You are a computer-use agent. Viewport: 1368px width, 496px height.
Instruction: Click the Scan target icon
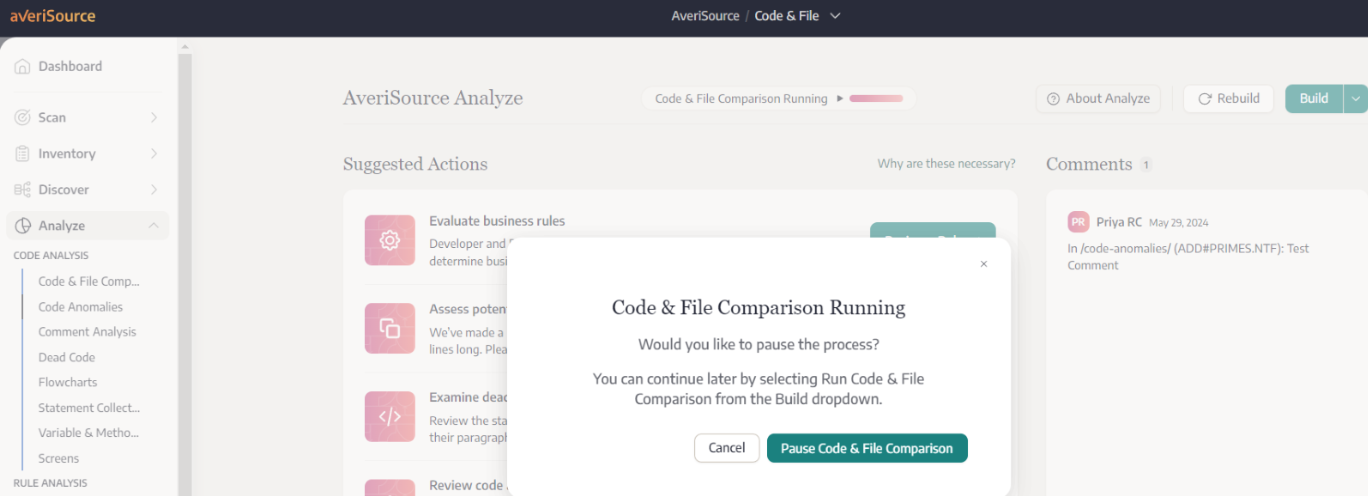pos(22,118)
